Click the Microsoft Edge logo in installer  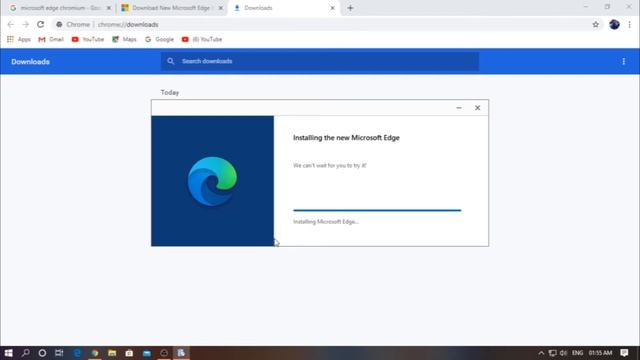tap(212, 181)
